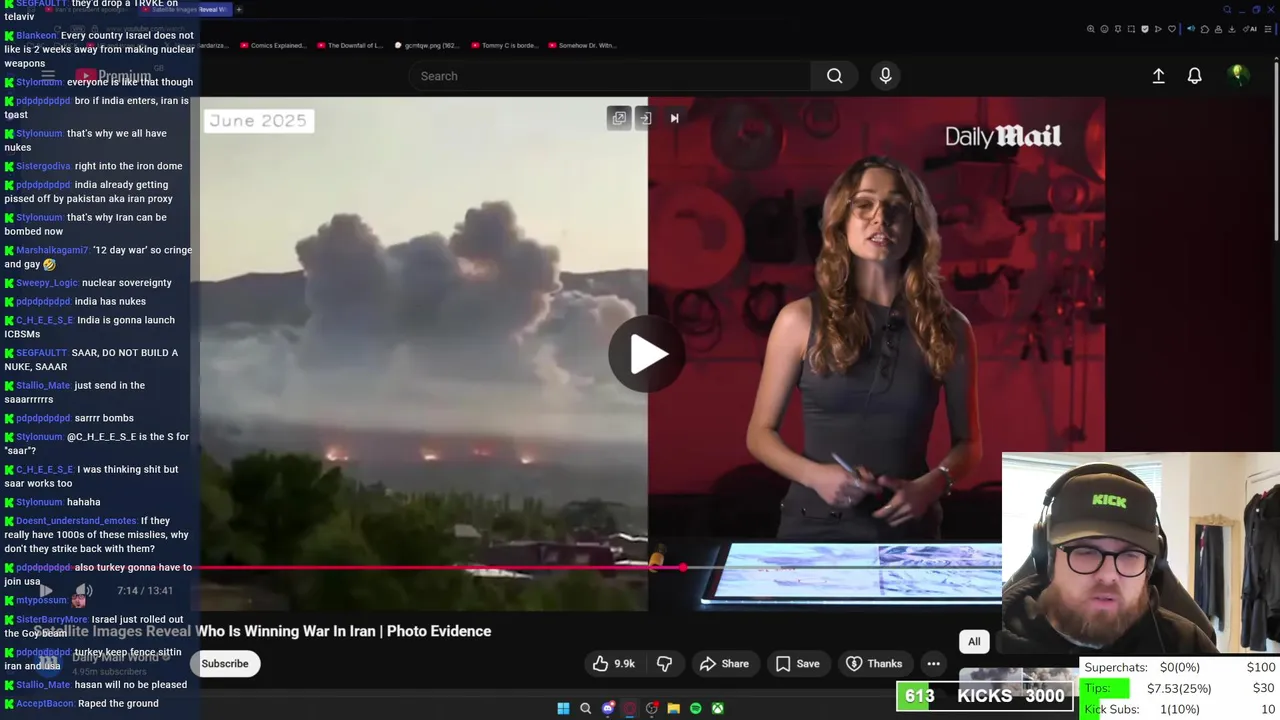Subscribe to the Daily Mail World channel
The width and height of the screenshot is (1280, 720).
tap(225, 663)
